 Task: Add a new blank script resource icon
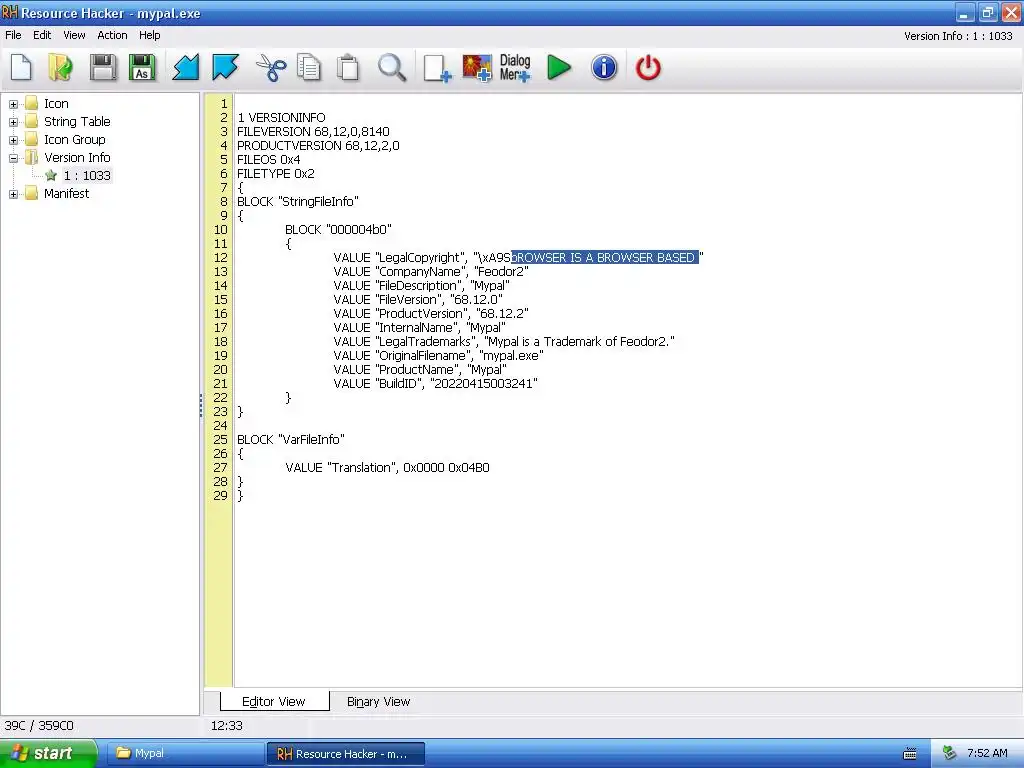pos(437,67)
